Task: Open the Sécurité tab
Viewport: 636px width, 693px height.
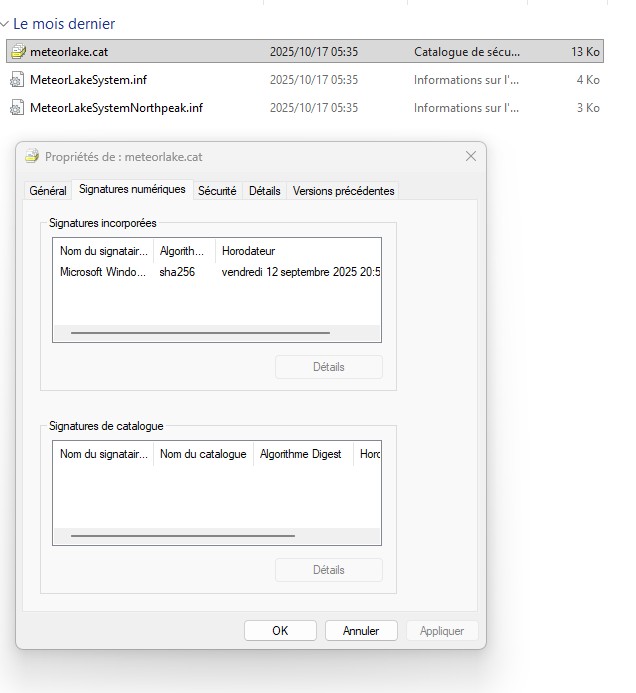Action: pyautogui.click(x=217, y=191)
